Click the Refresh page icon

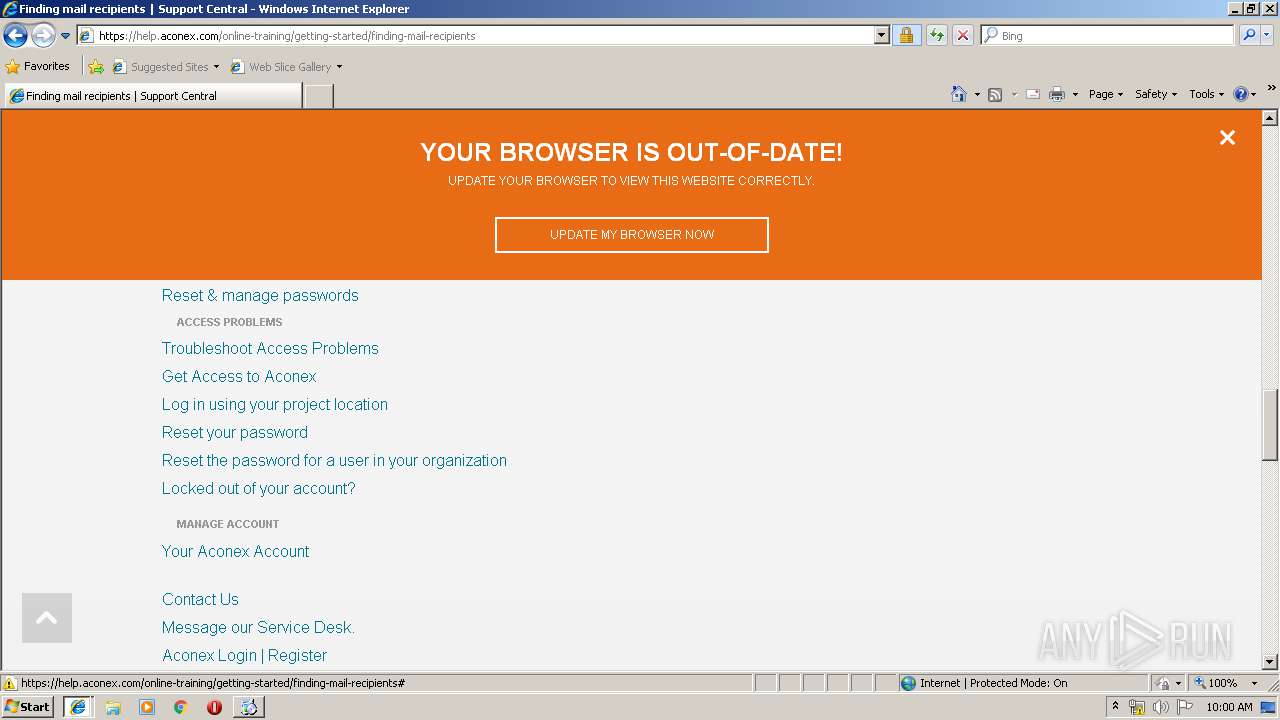[x=937, y=35]
